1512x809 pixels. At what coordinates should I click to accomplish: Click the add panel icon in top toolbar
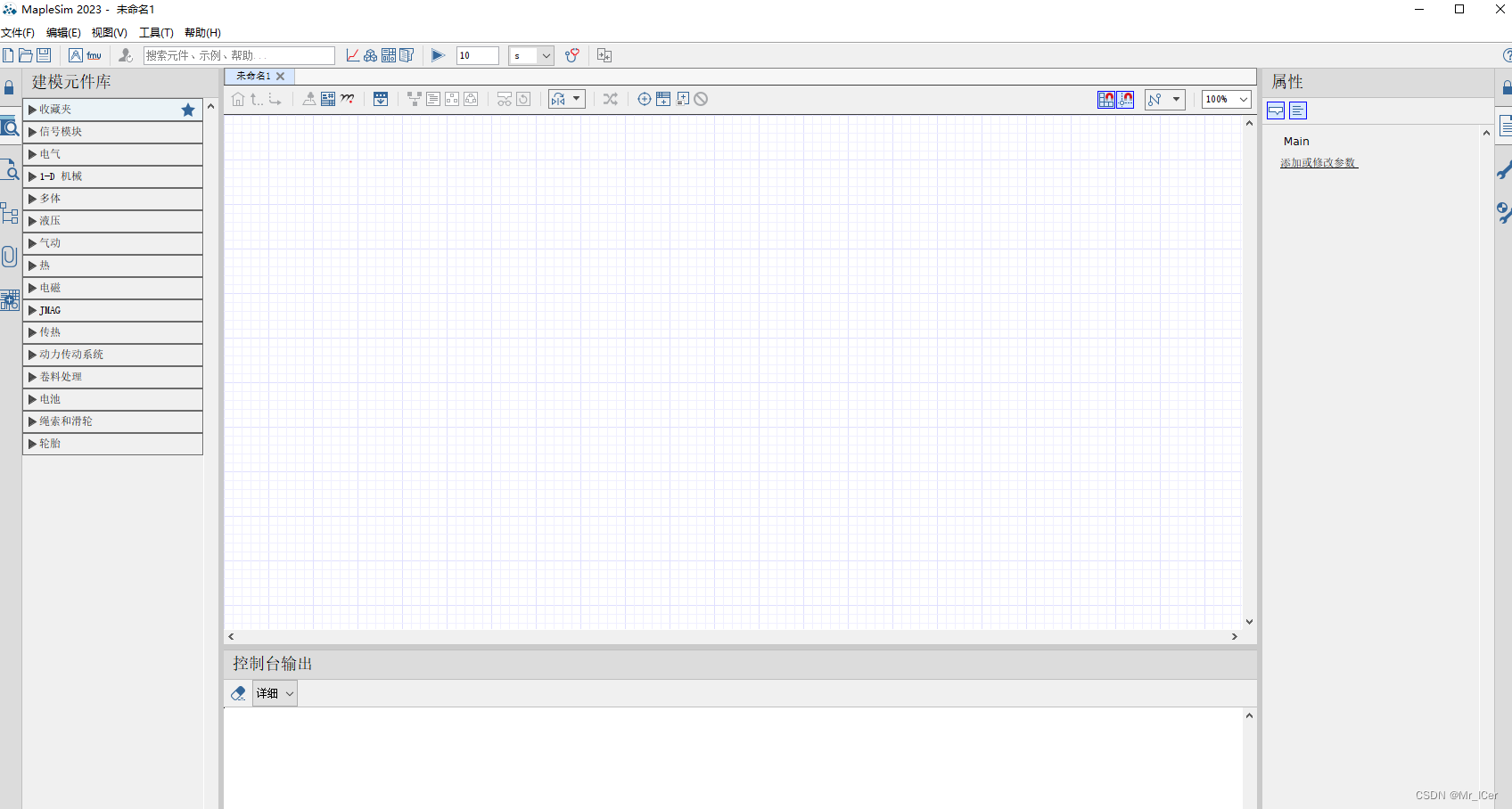pos(604,55)
